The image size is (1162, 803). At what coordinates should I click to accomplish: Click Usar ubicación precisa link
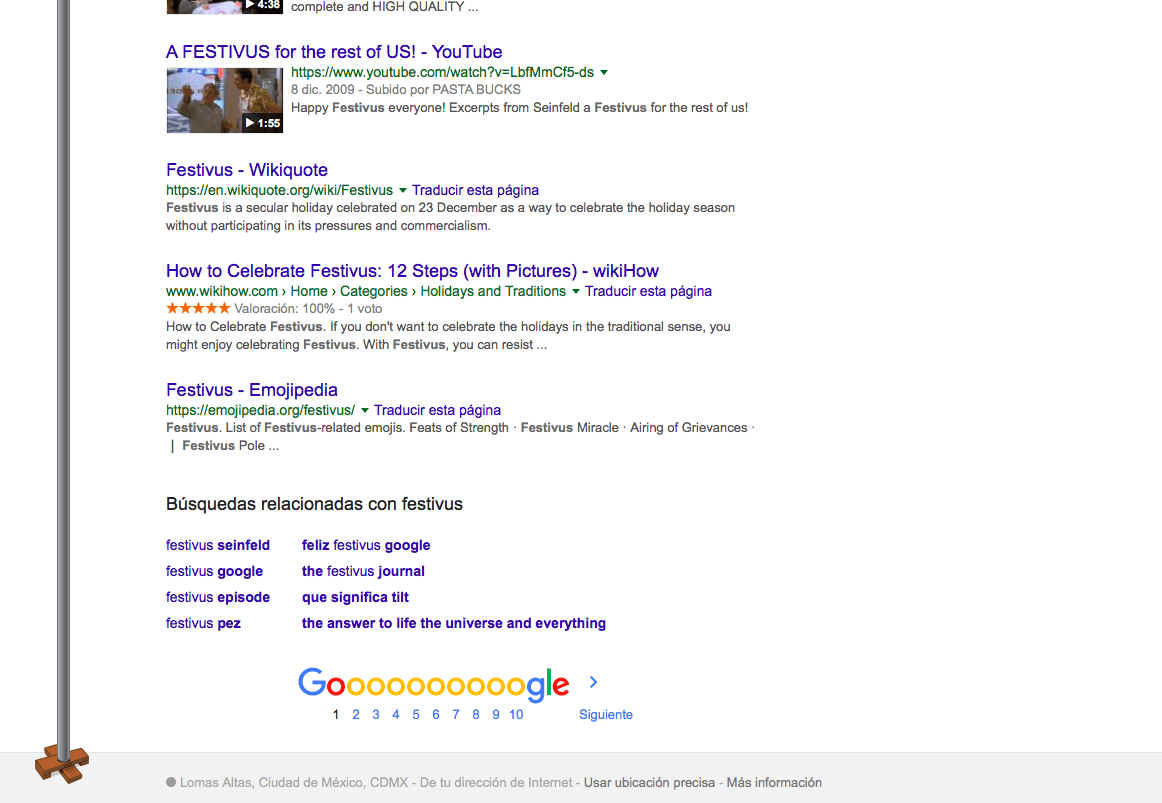[649, 783]
